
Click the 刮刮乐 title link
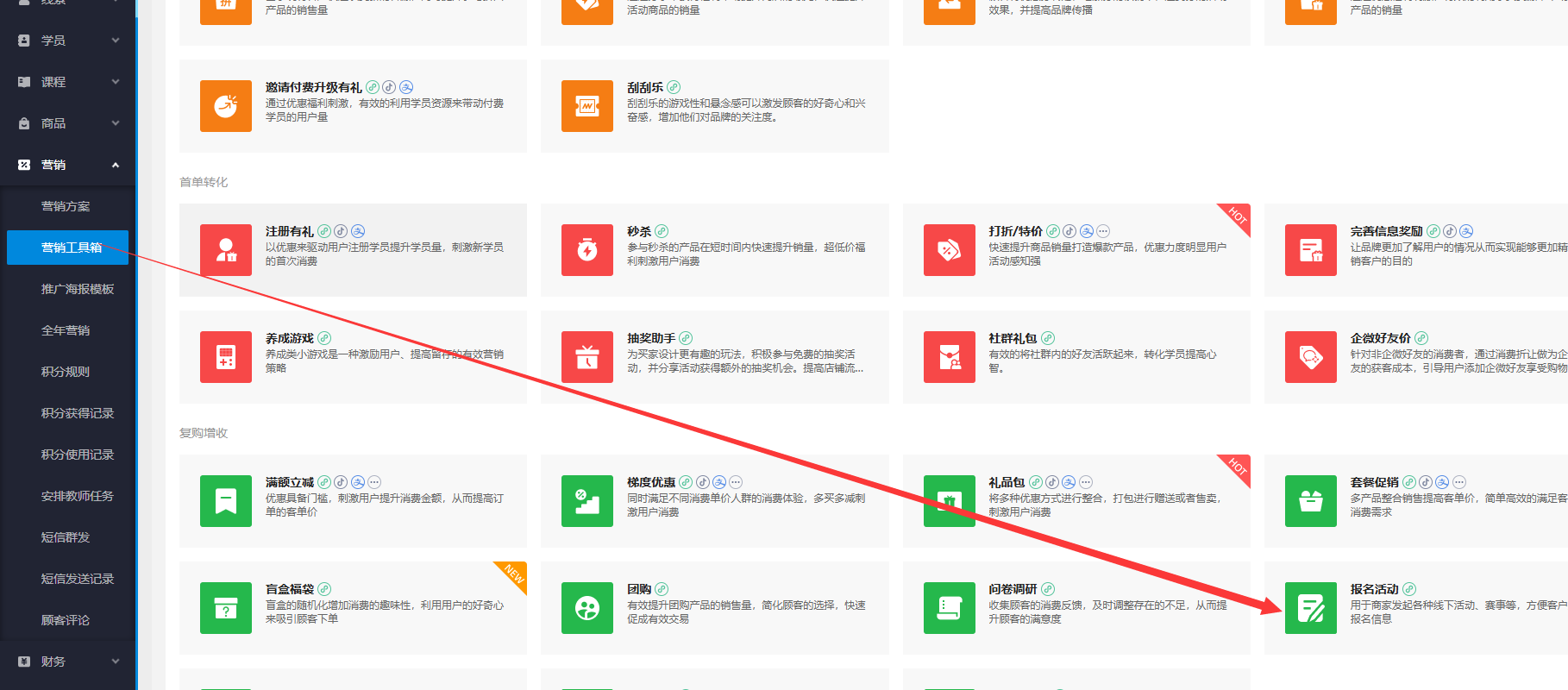coord(645,87)
